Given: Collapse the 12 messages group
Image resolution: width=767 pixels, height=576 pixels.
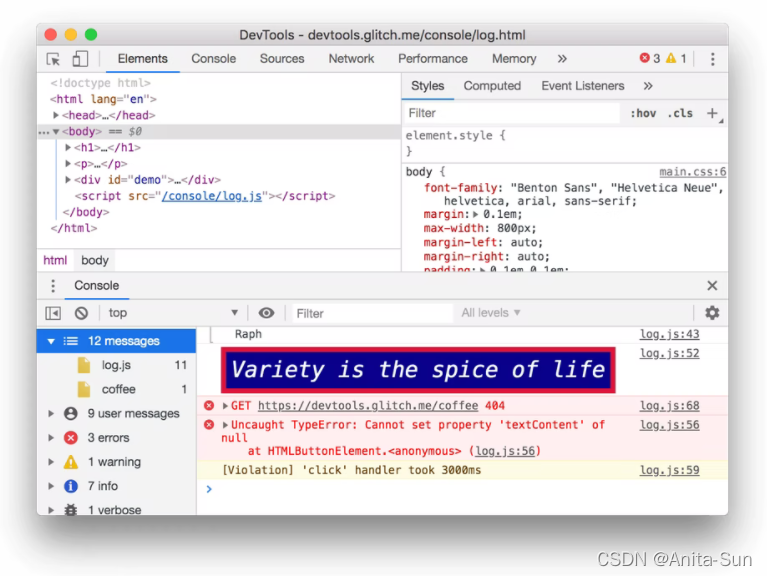Looking at the screenshot, I should (x=51, y=341).
